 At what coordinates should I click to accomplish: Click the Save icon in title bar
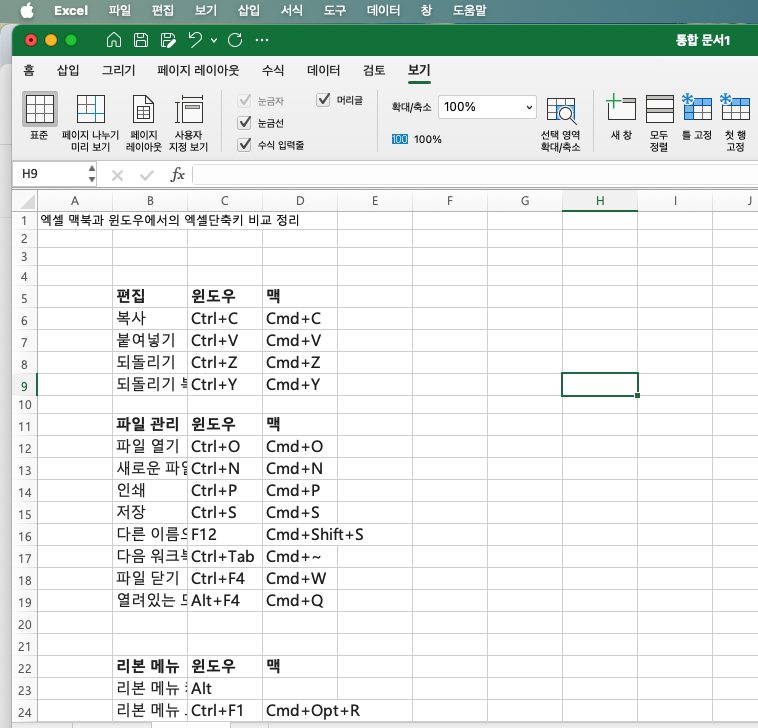point(141,40)
